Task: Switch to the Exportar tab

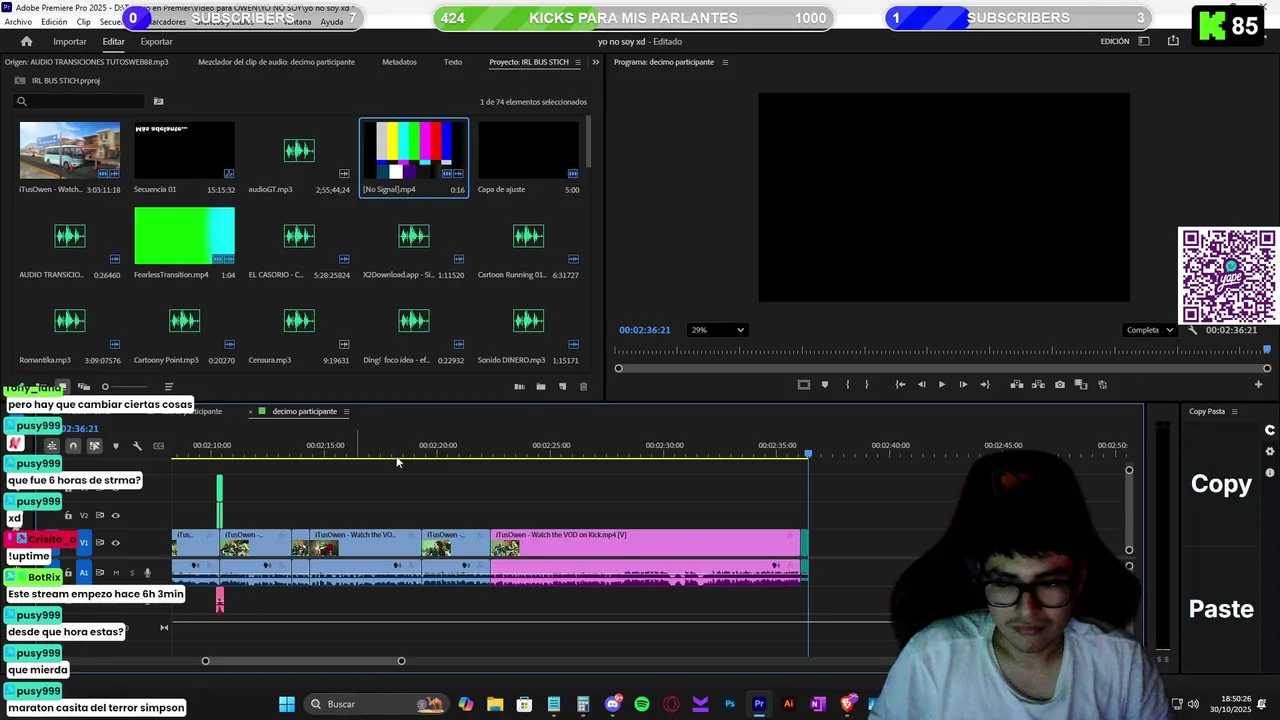Action: [x=156, y=42]
